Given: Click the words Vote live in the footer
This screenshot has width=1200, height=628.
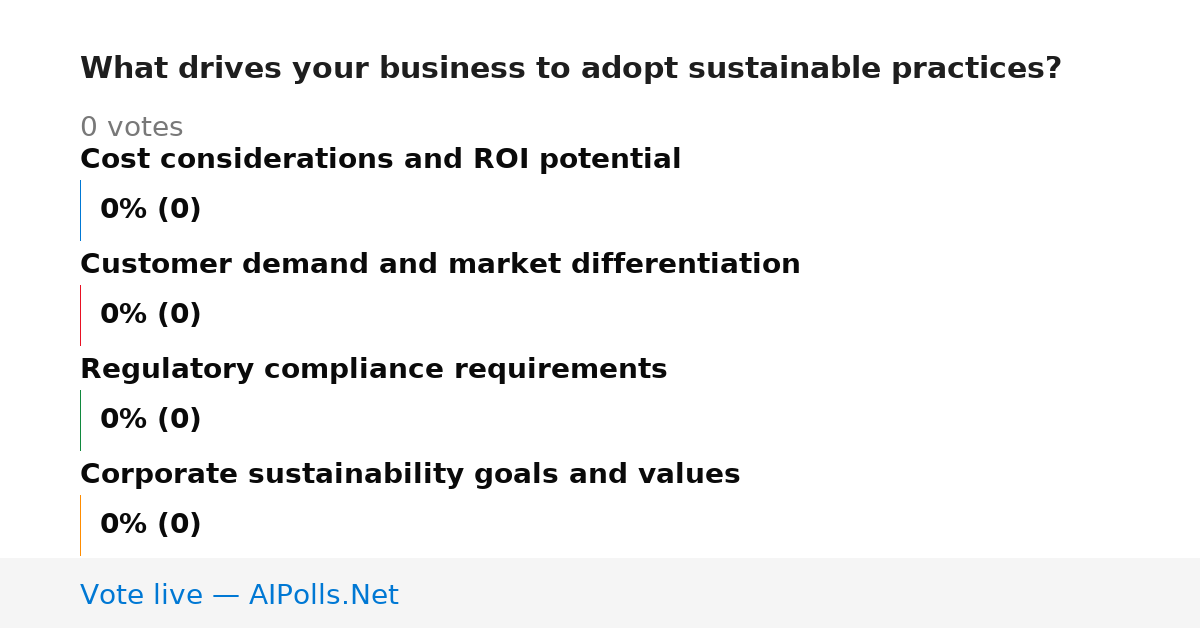Looking at the screenshot, I should coord(141,595).
